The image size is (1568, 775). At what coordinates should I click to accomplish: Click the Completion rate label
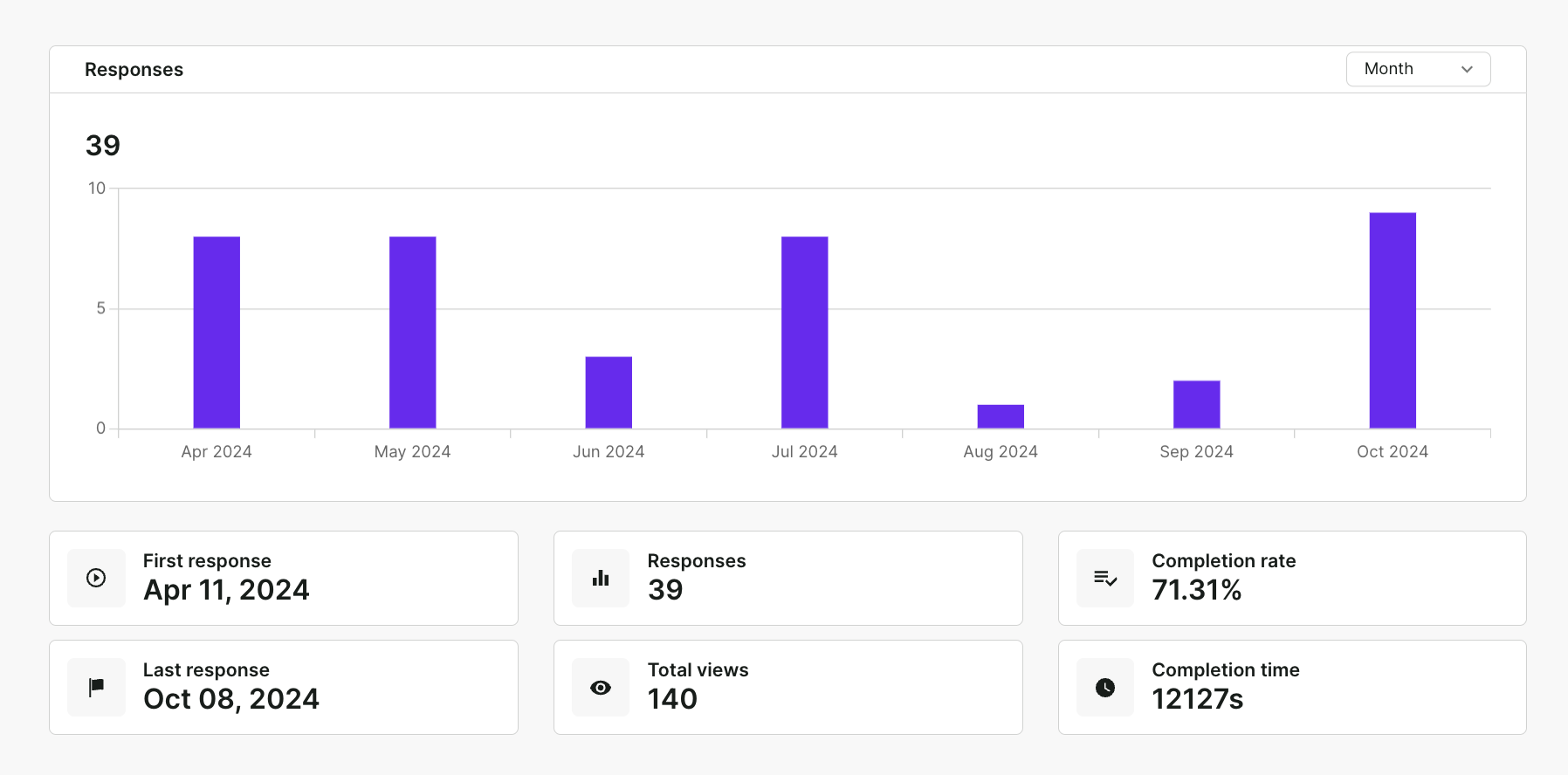point(1224,561)
